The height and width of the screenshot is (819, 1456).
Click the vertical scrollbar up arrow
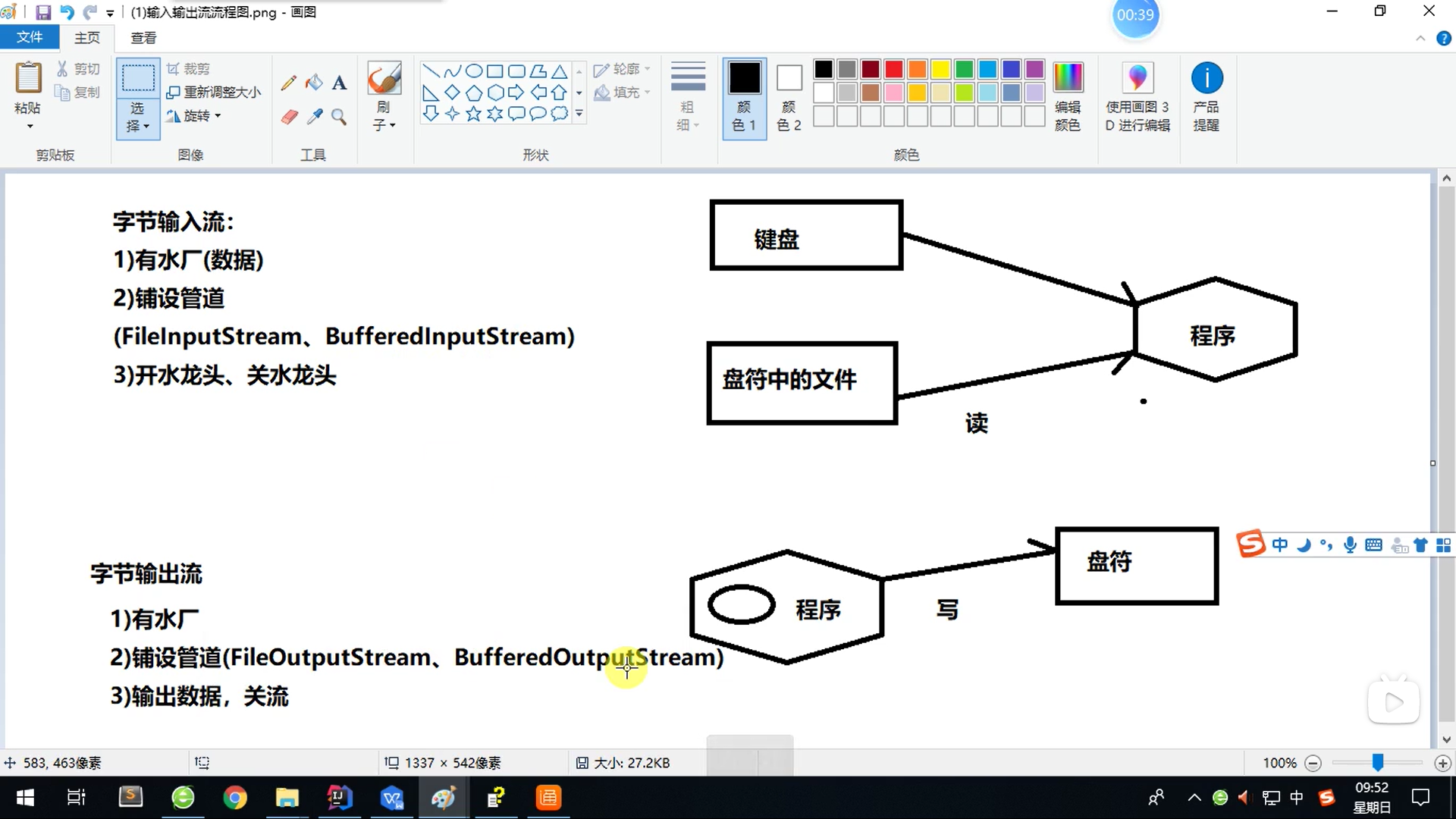pos(1446,179)
